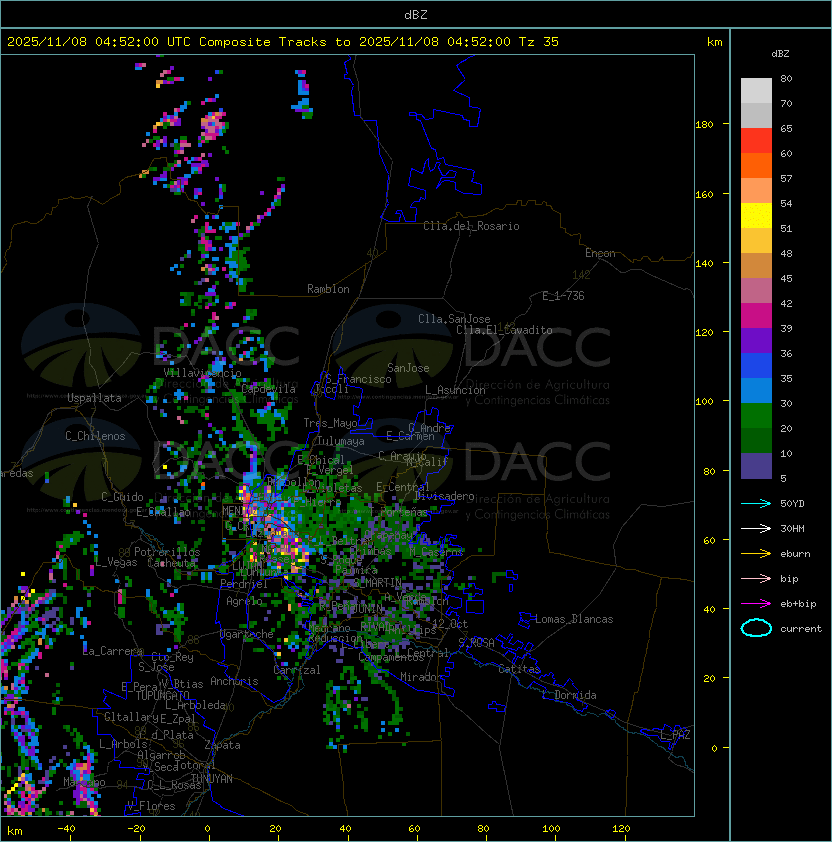Viewport: 832px width, 842px height.
Task: Pick the slate swatch between 10 and 5
Action: 756,466
